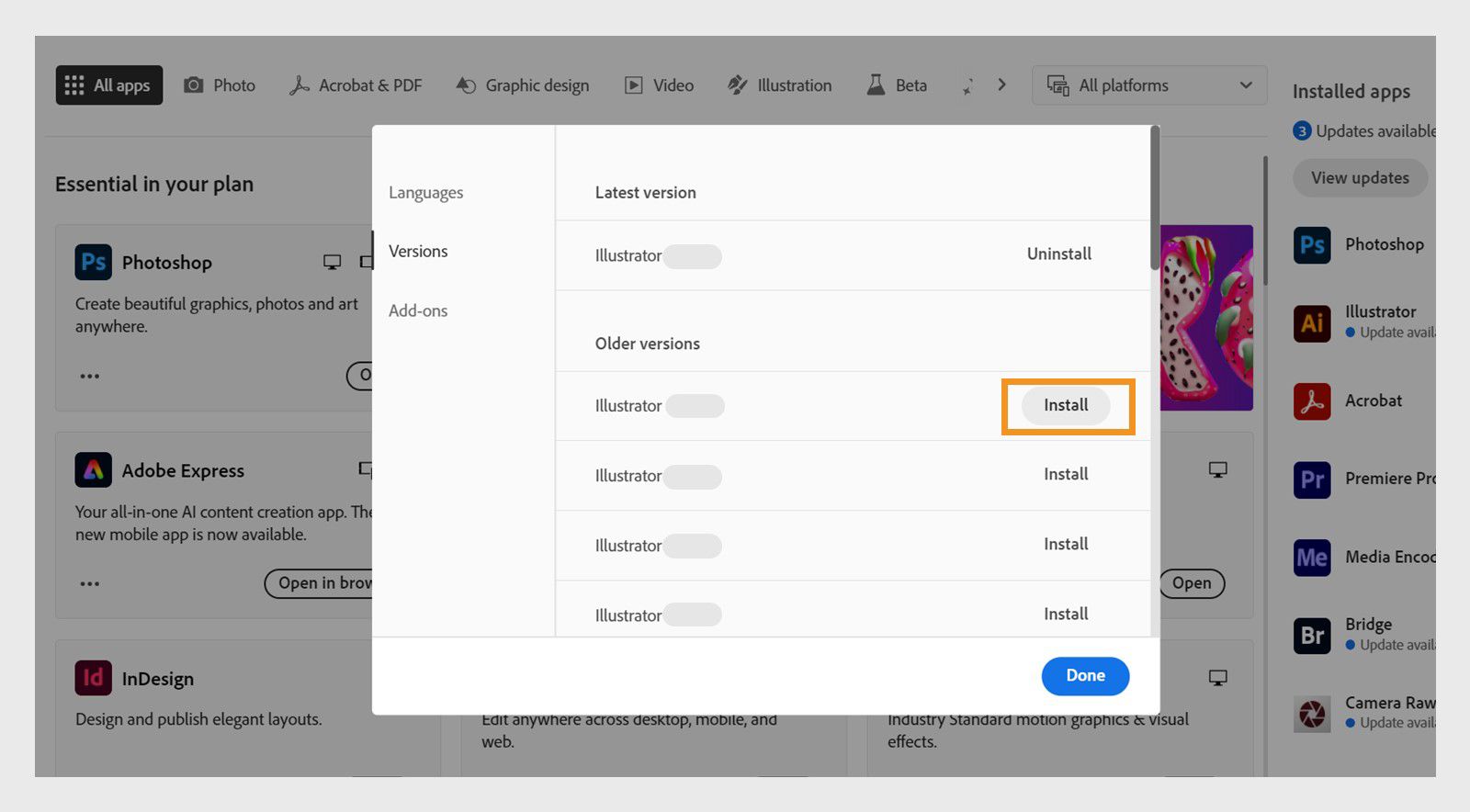
Task: Click the camera icon beside Photo
Action: tap(194, 85)
